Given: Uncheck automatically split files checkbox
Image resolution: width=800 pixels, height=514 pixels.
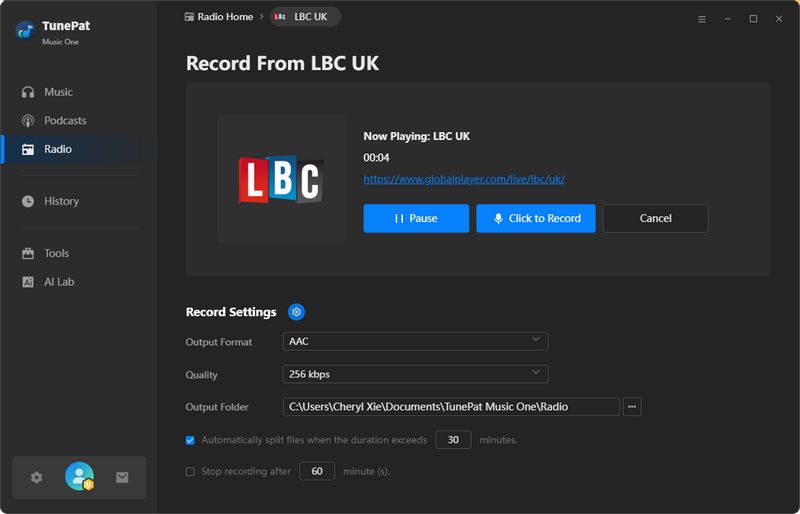Looking at the screenshot, I should (191, 440).
